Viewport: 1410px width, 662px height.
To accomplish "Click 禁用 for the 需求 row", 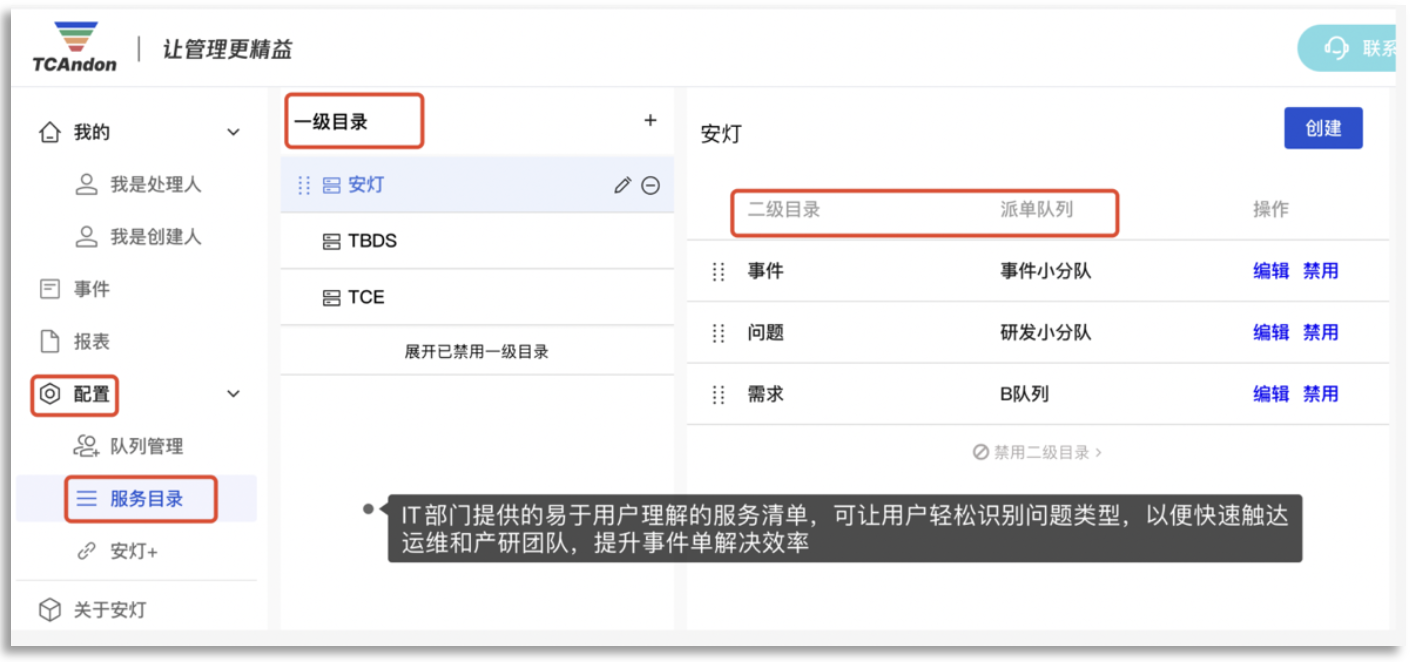I will pos(1320,394).
